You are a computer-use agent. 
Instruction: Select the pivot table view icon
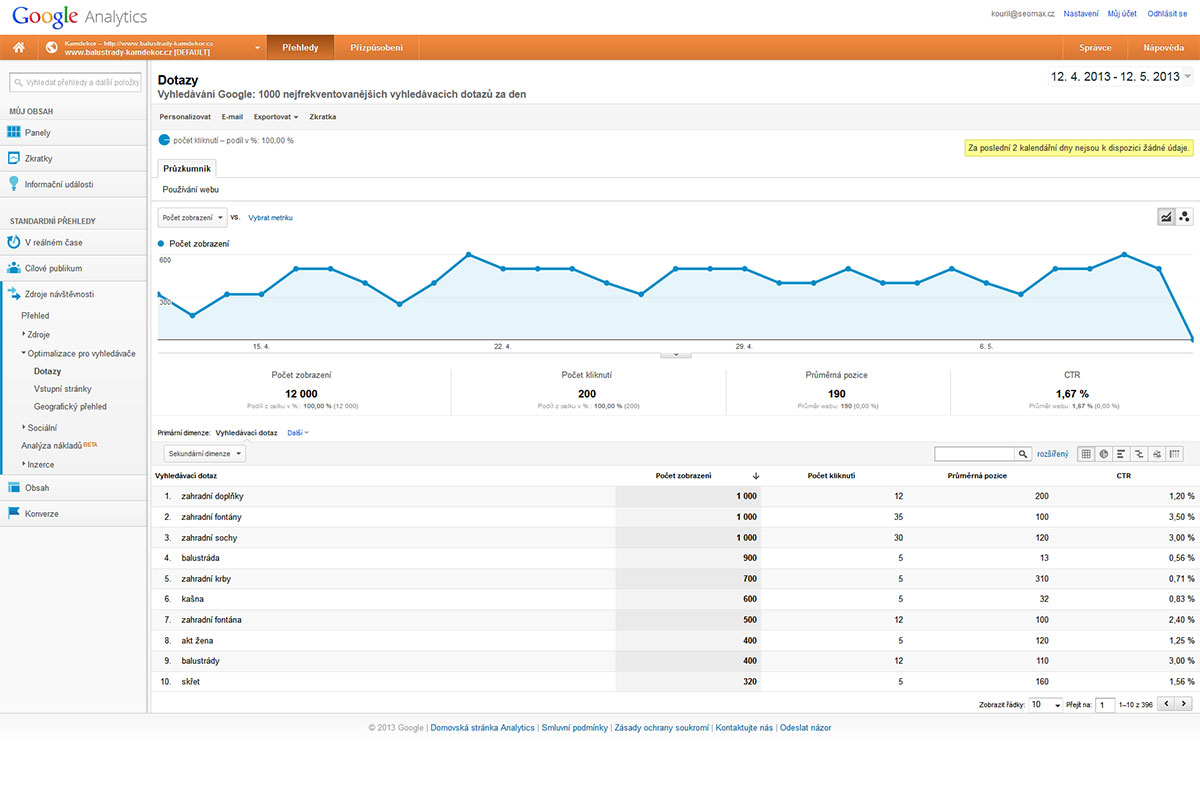click(x=1175, y=454)
